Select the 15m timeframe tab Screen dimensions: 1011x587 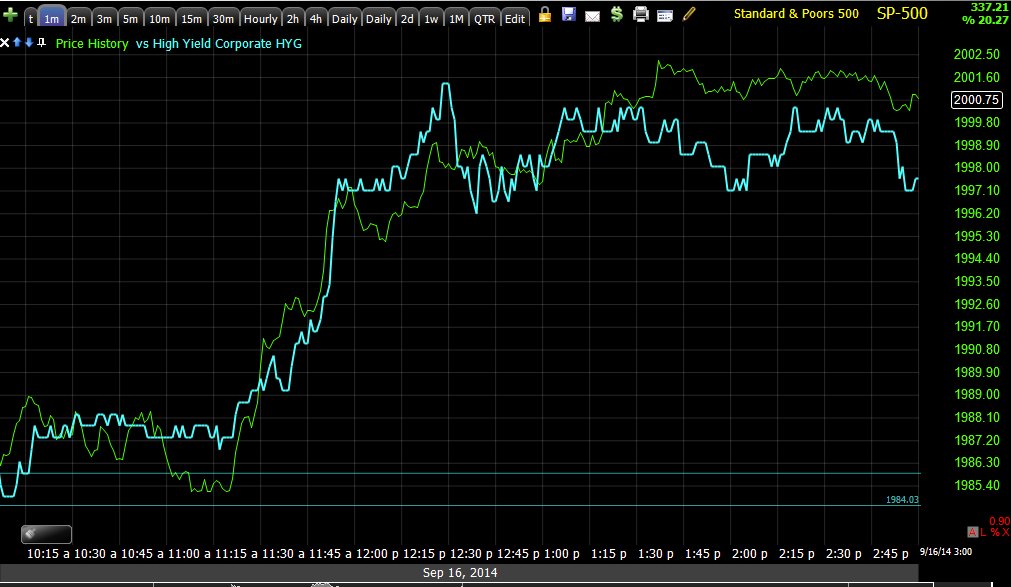(x=191, y=19)
